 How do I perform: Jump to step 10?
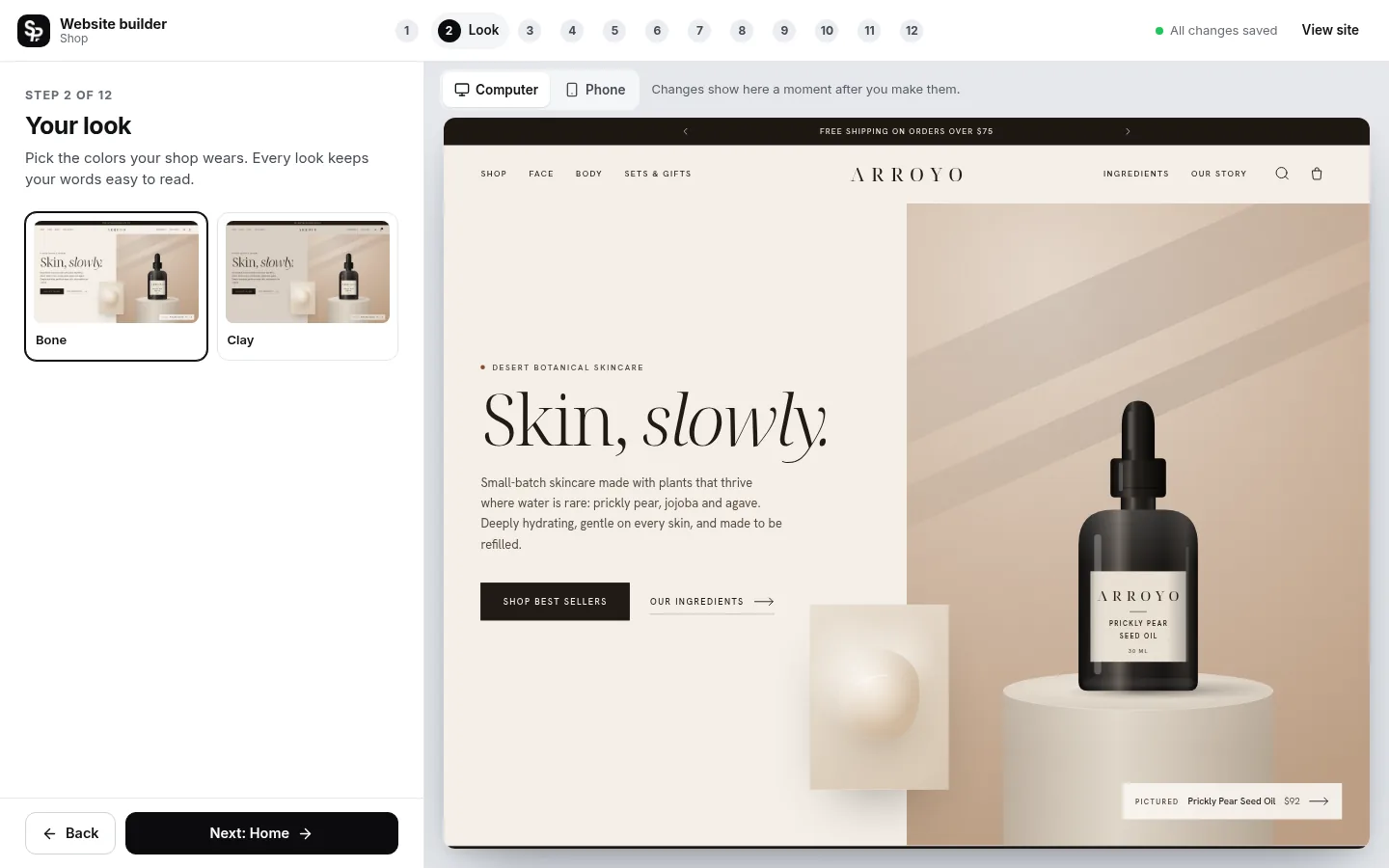827,31
